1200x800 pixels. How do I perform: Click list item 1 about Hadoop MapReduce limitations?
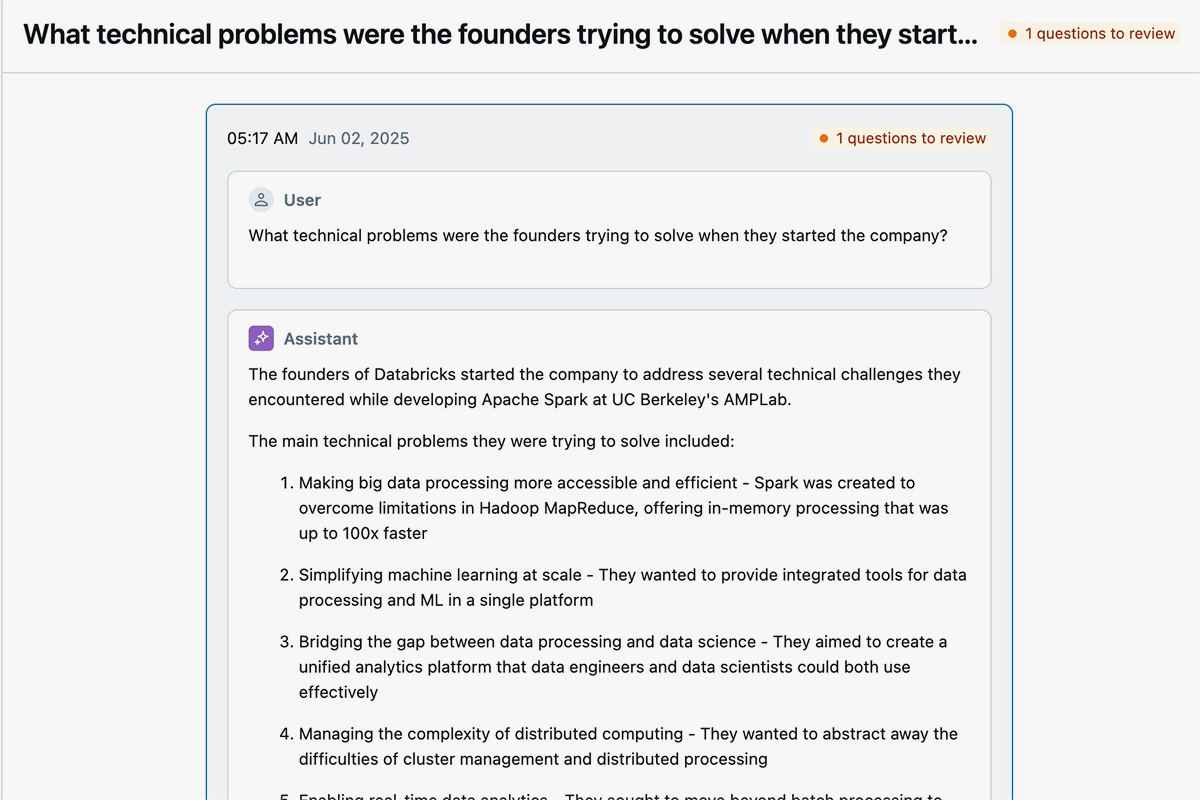point(620,508)
